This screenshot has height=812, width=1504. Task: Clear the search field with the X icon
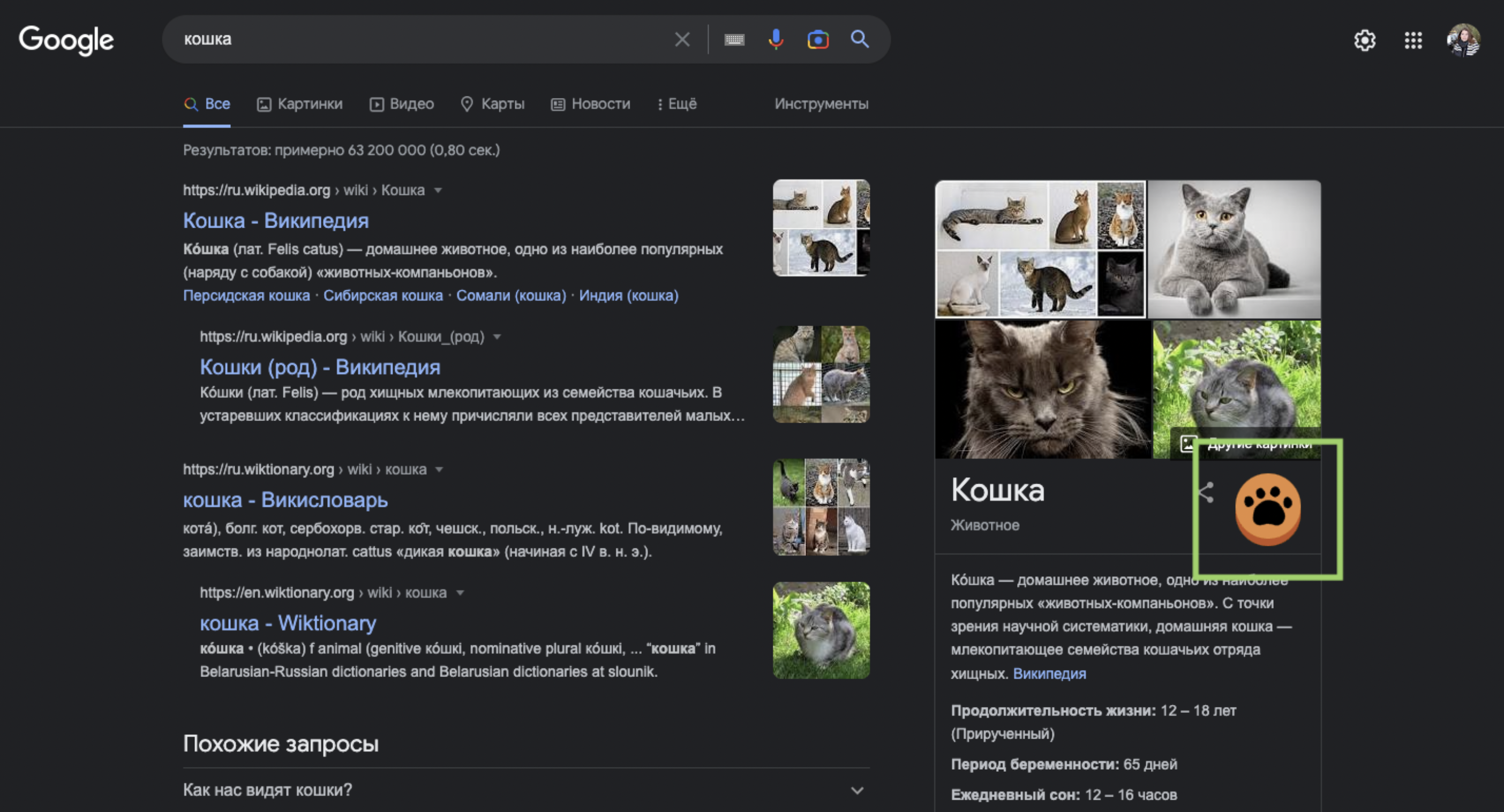tap(682, 40)
